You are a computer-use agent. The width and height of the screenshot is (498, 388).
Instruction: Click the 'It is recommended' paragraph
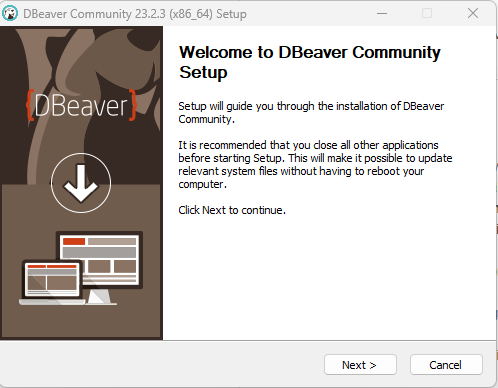click(x=315, y=164)
